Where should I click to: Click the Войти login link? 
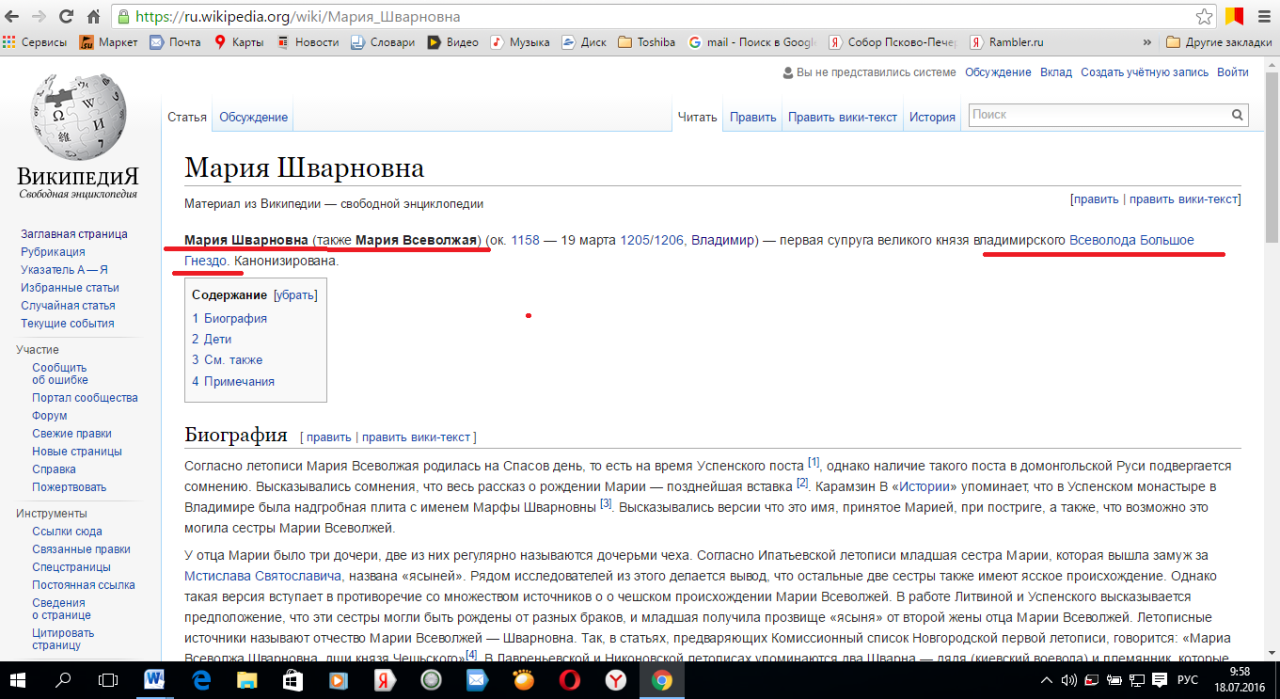[x=1233, y=73]
